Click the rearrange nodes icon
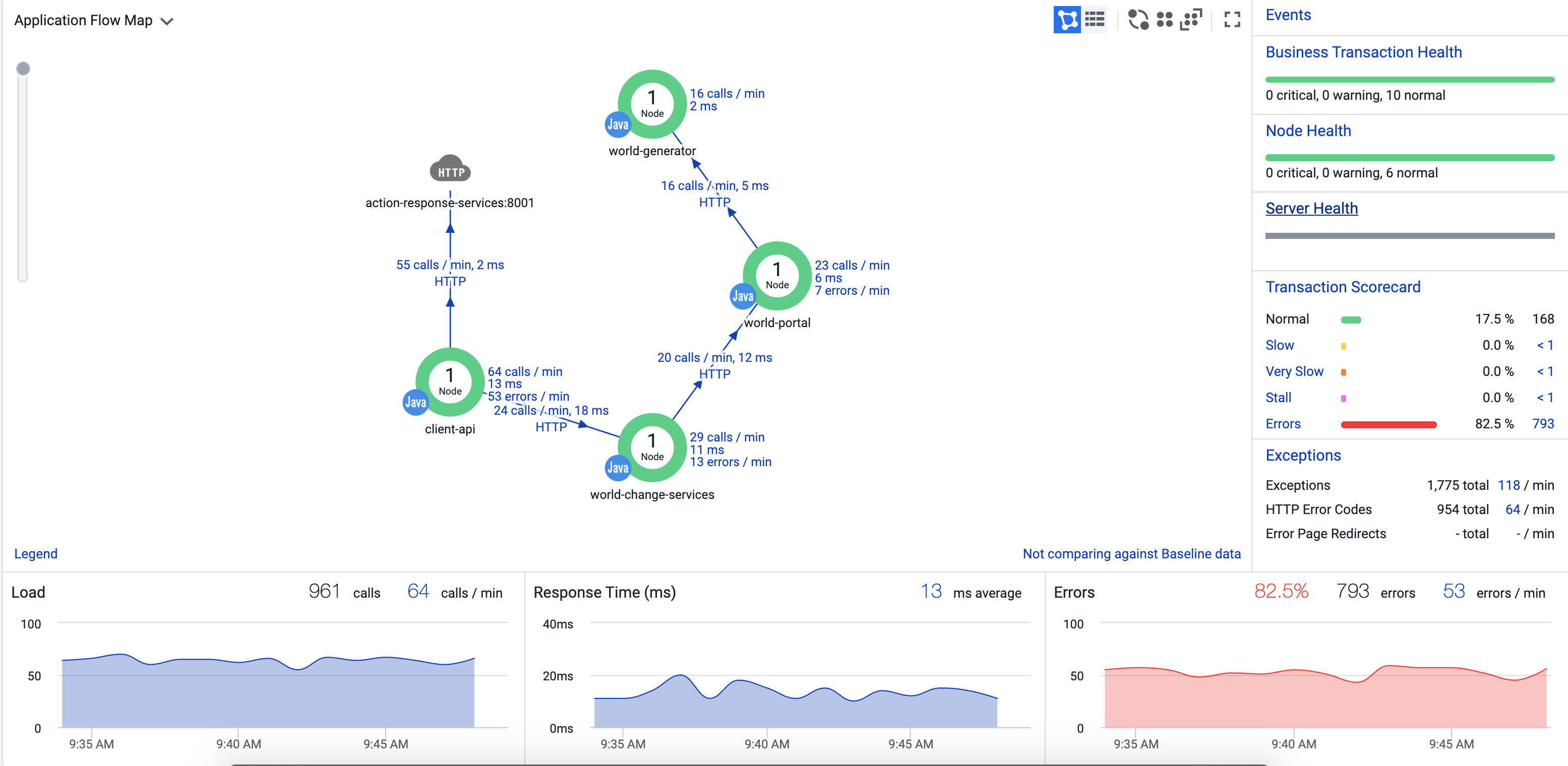1568x766 pixels. 1192,20
